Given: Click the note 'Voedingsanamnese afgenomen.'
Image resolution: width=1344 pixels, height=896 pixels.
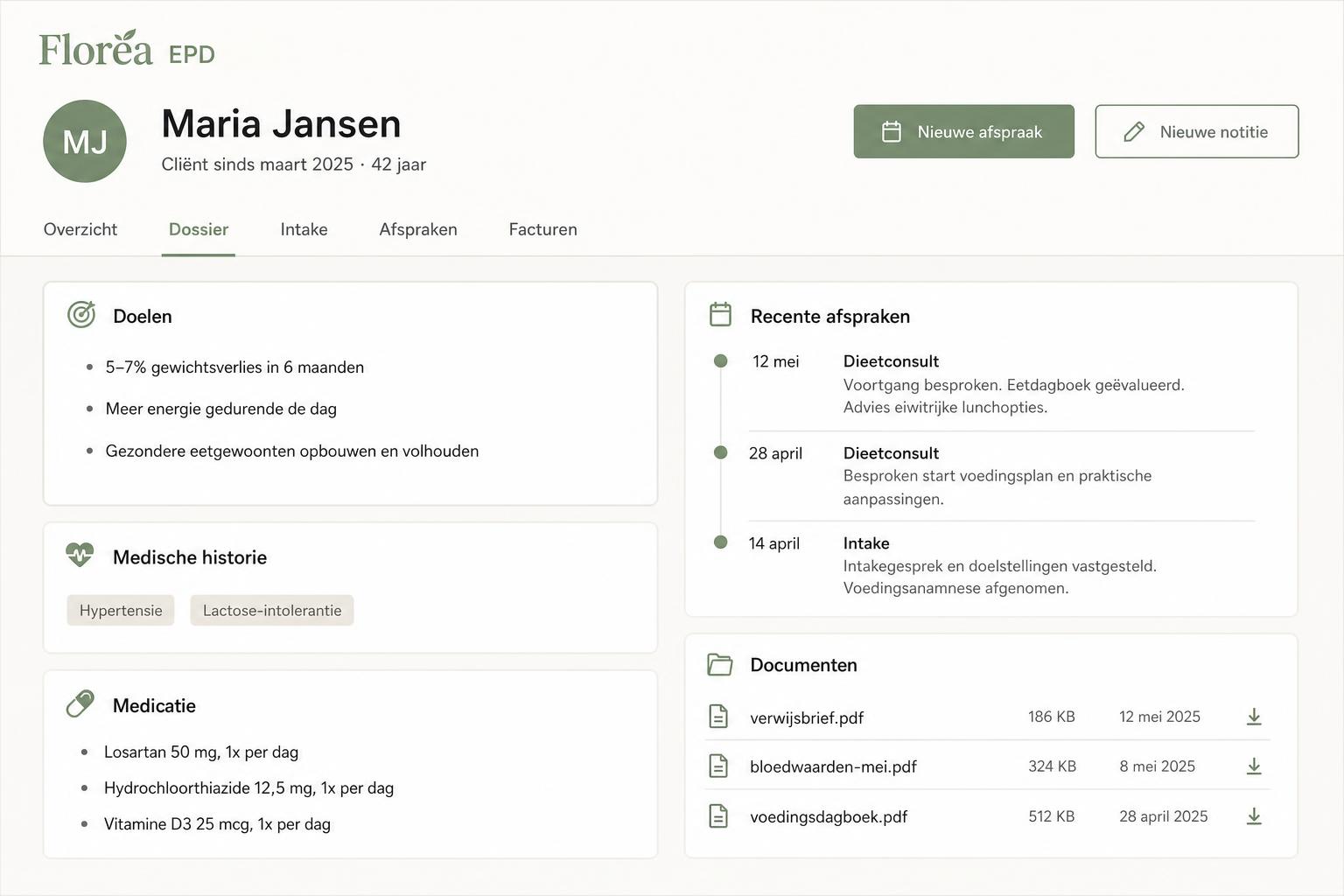Looking at the screenshot, I should pos(955,588).
